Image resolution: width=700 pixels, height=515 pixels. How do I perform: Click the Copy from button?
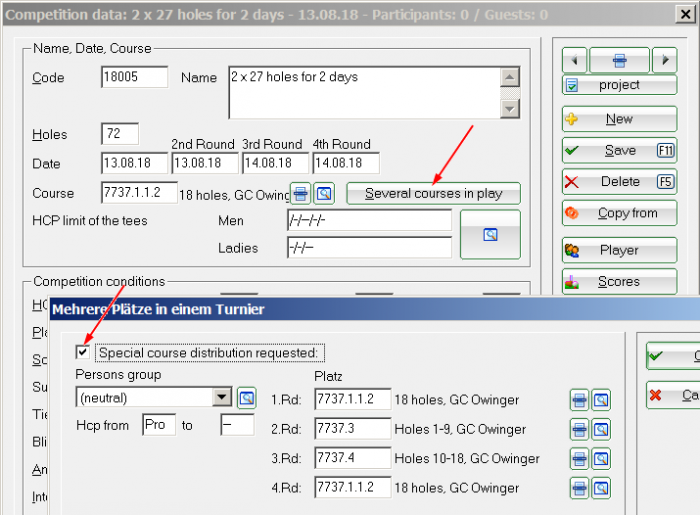(620, 213)
